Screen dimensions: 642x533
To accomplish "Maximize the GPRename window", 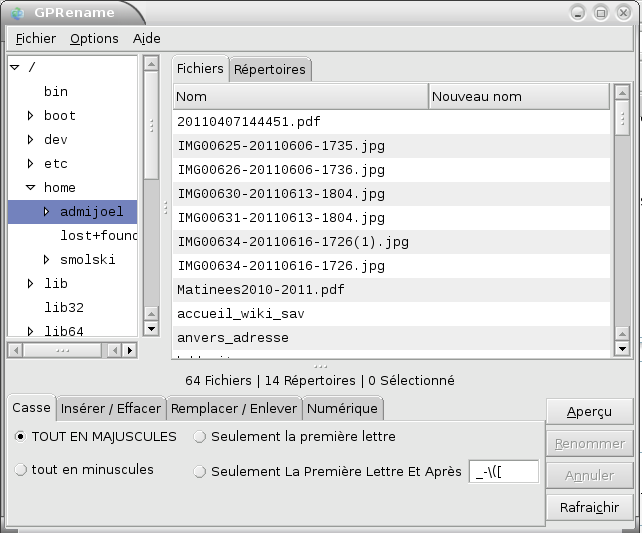I will 601,13.
